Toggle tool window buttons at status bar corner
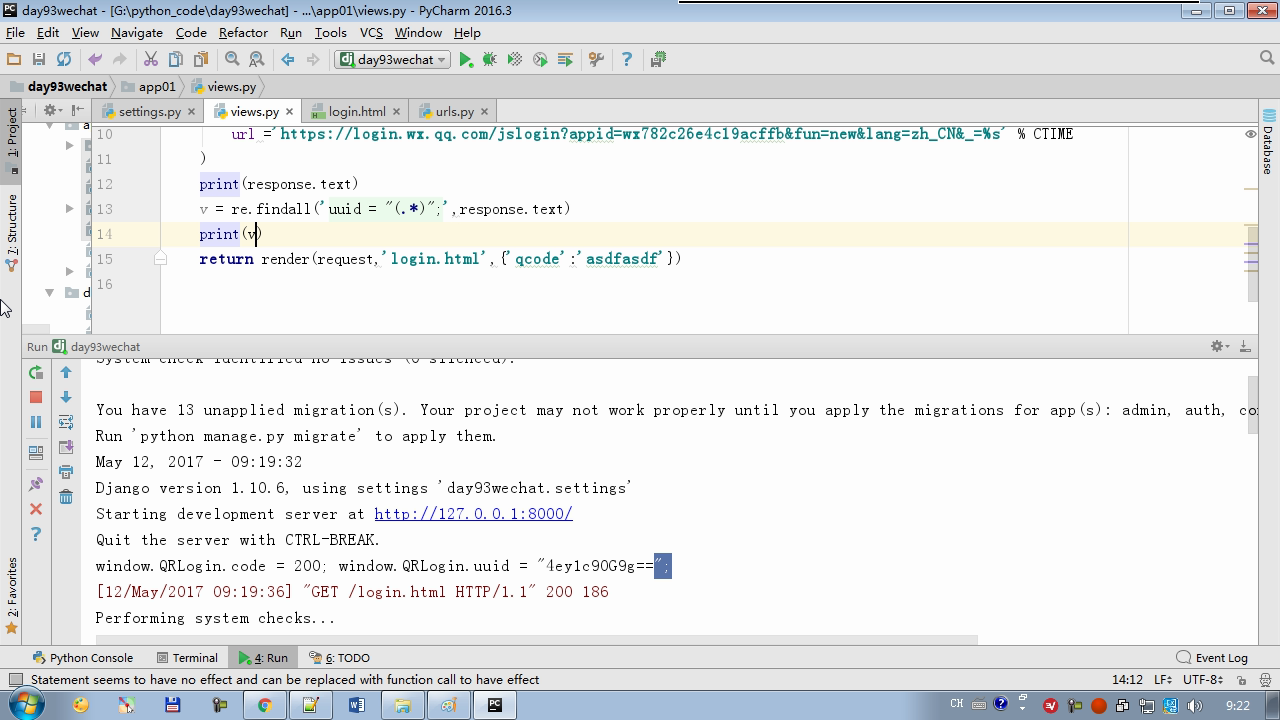This screenshot has width=1280, height=720. click(15, 680)
